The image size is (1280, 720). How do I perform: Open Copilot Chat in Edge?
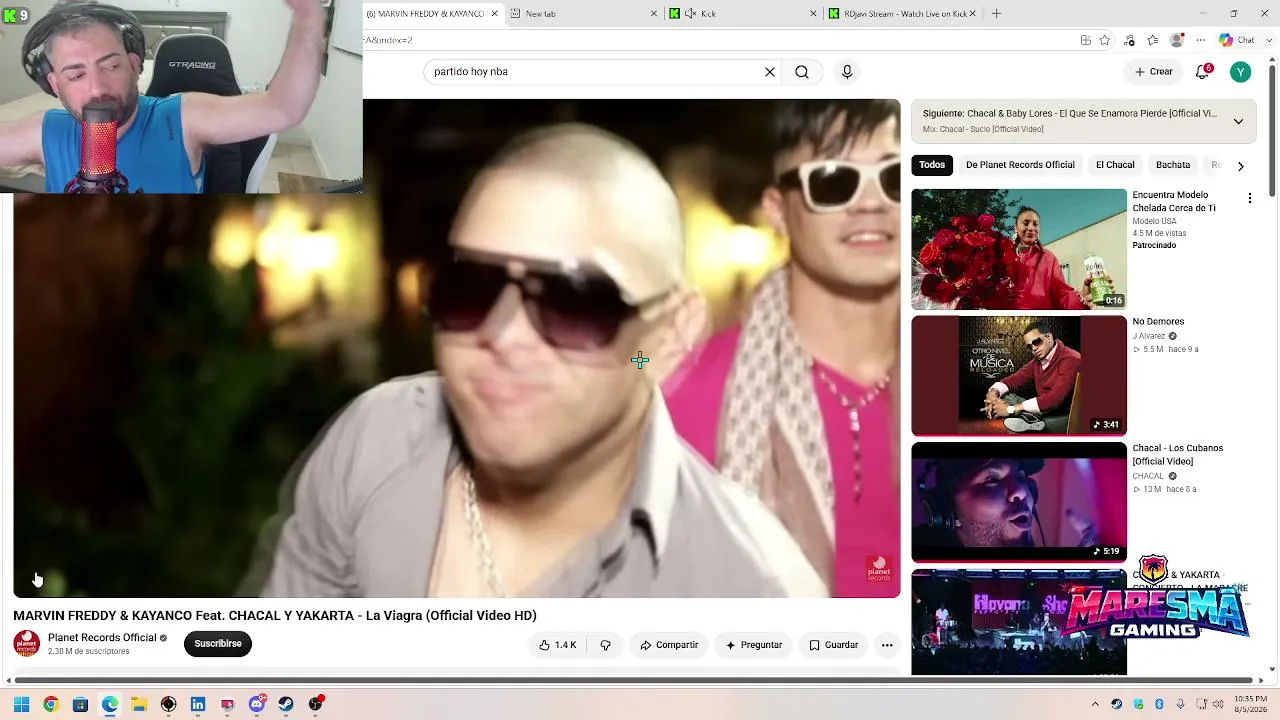1237,40
